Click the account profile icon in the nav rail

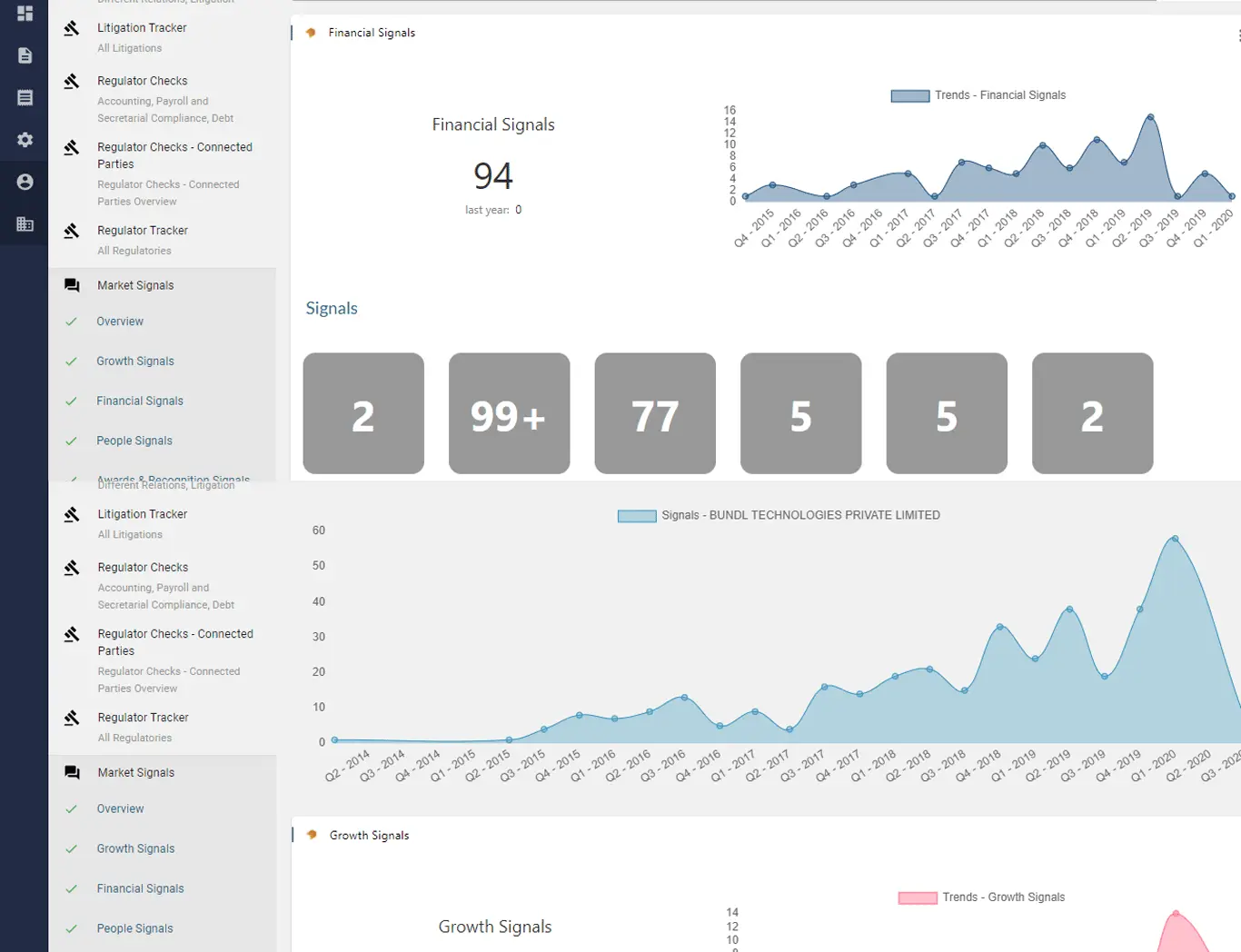[25, 182]
